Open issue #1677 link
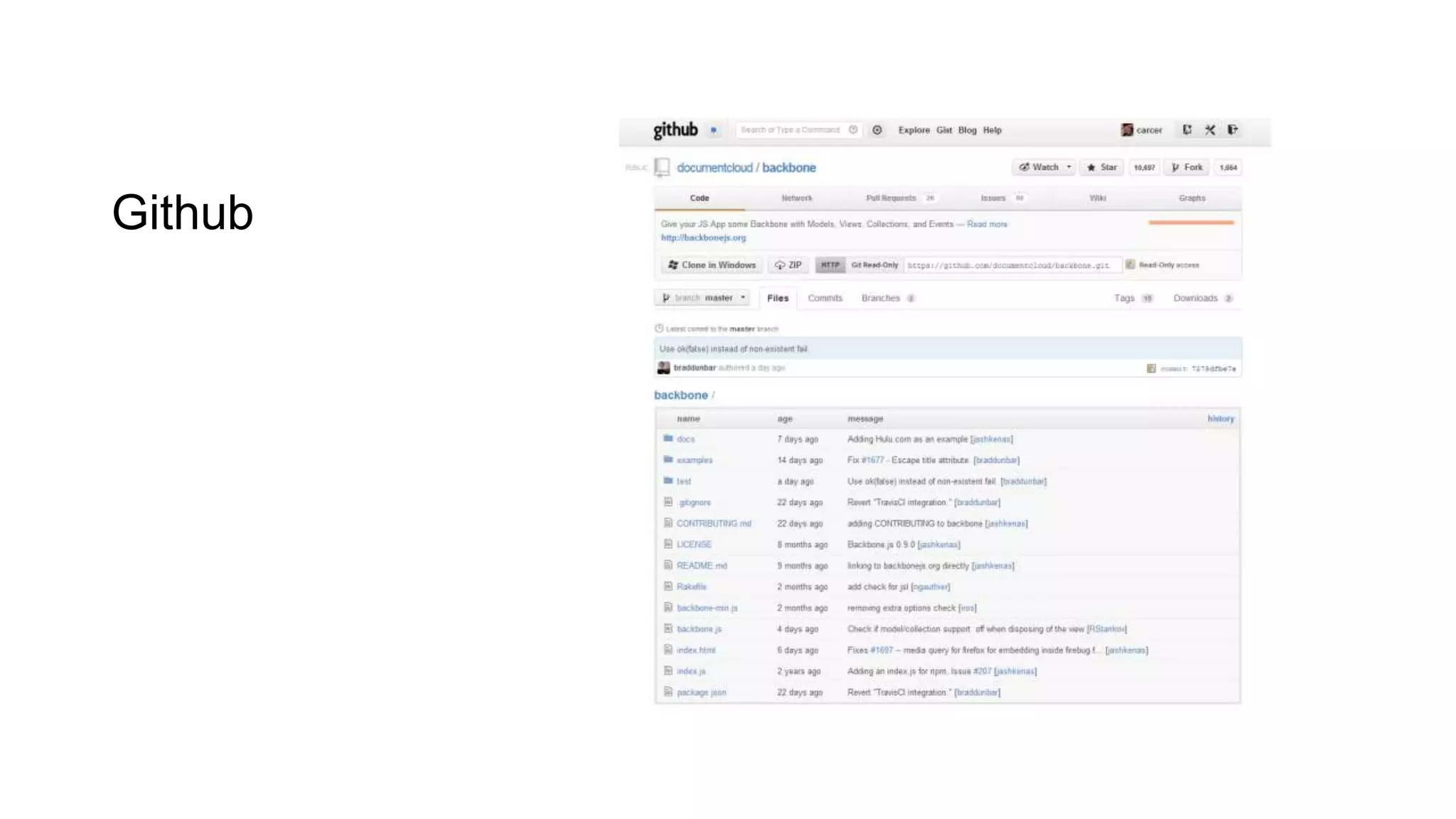 pos(872,460)
